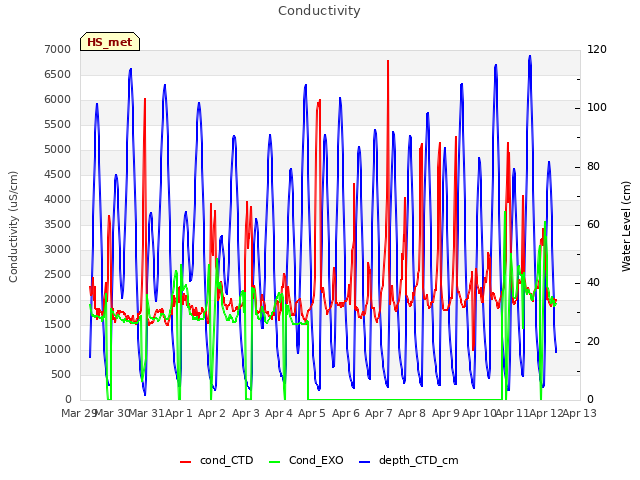Click the Apr 1 date label
The height and width of the screenshot is (480, 640).
click(x=179, y=413)
